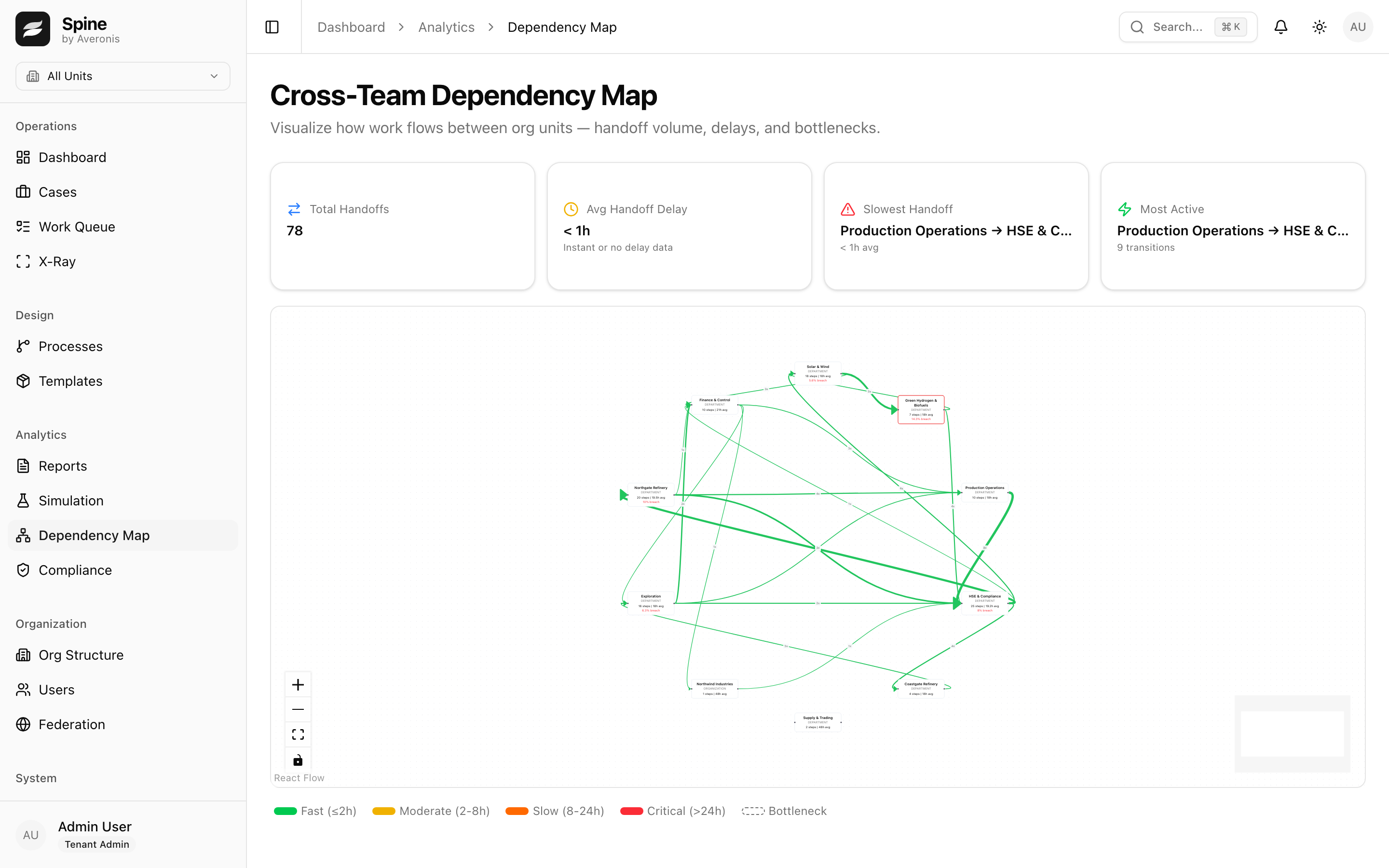The width and height of the screenshot is (1389, 868).
Task: Open Simulation in Analytics section
Action: 123,501
